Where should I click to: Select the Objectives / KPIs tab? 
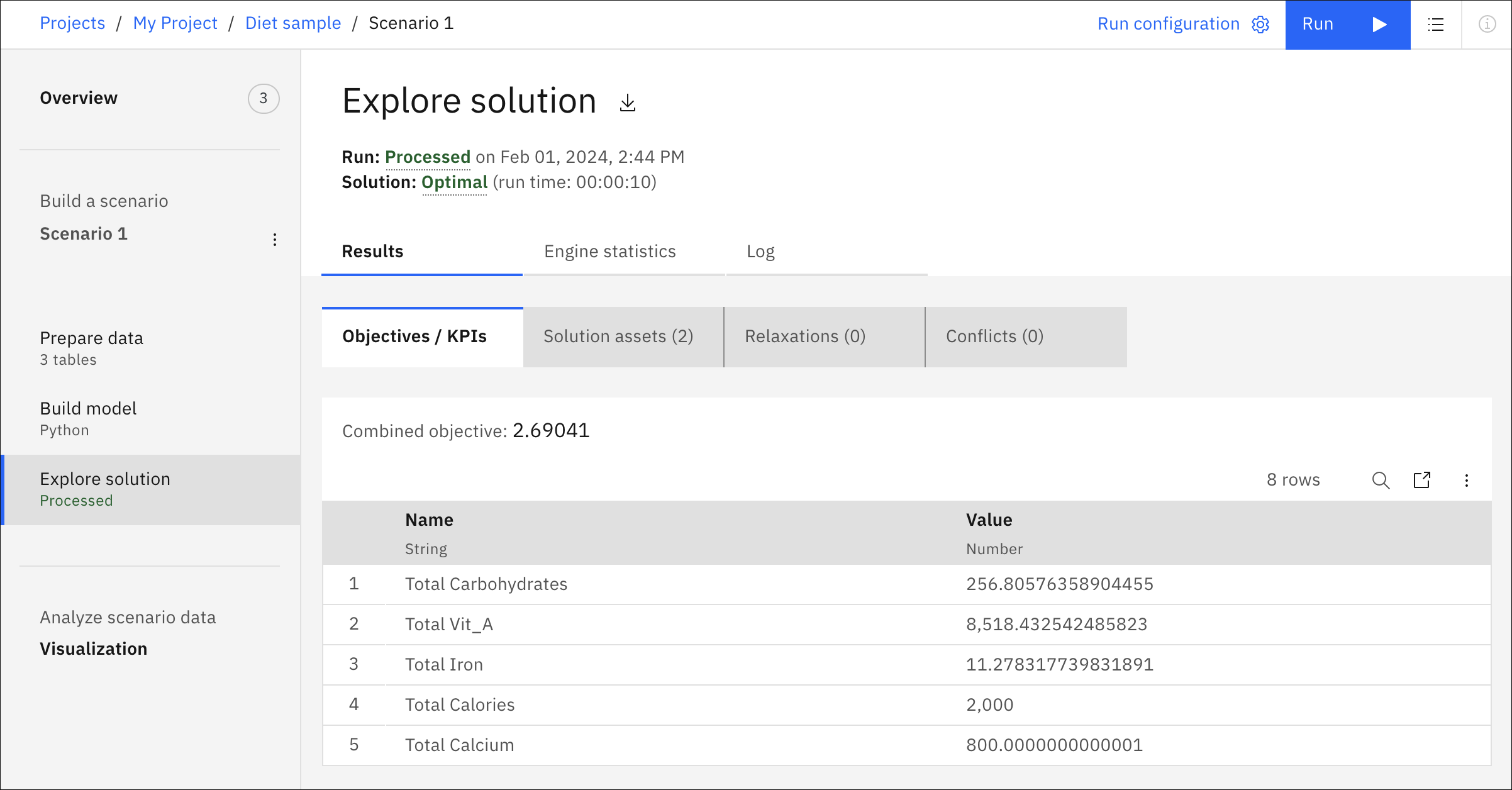click(x=423, y=337)
